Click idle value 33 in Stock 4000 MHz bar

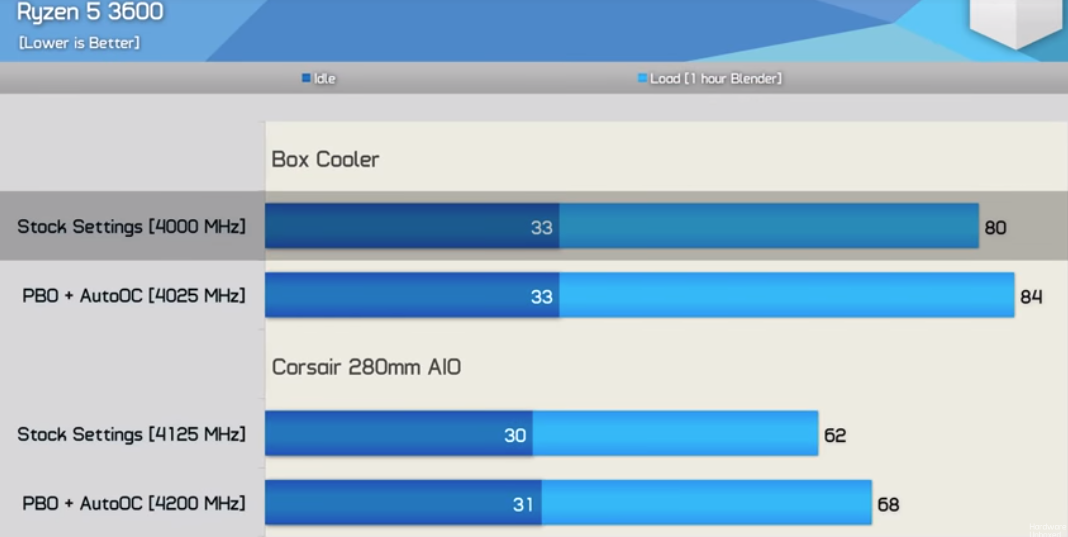(x=541, y=228)
